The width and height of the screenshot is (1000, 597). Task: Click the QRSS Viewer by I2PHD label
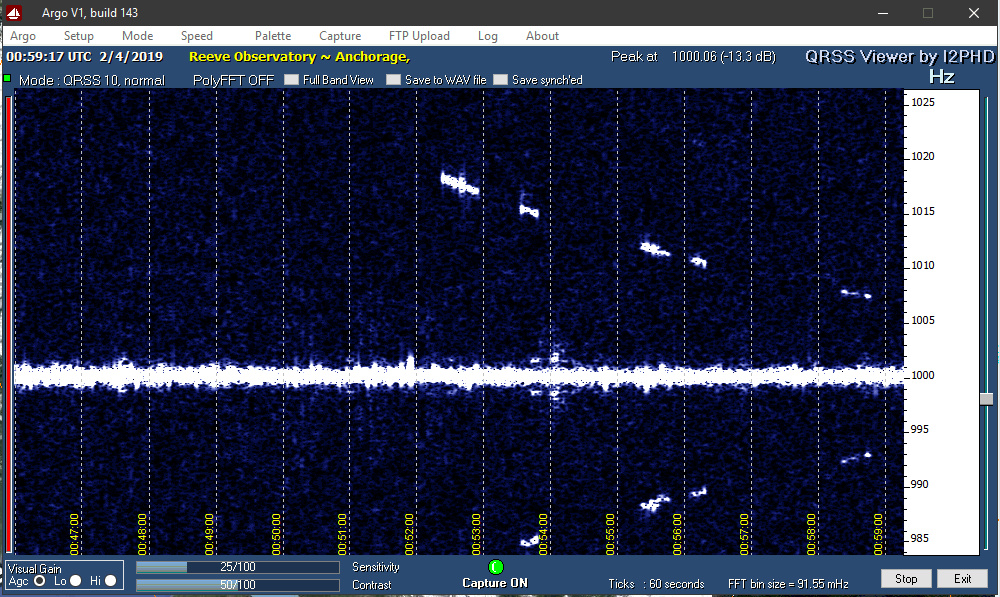pos(899,57)
